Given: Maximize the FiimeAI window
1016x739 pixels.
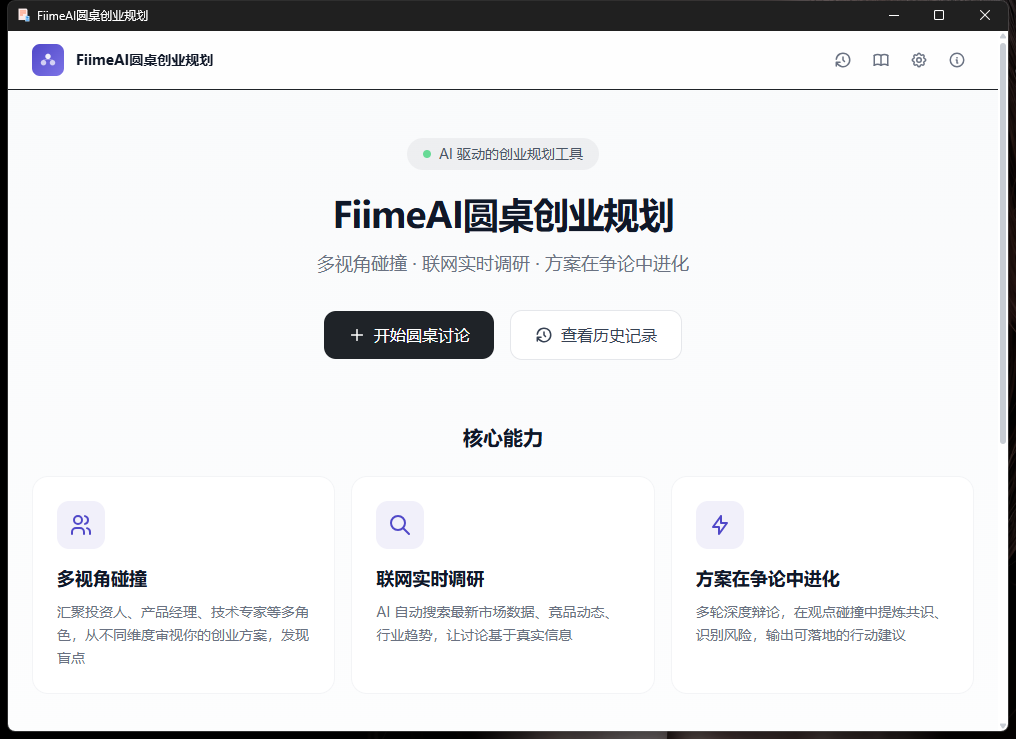Looking at the screenshot, I should (939, 15).
